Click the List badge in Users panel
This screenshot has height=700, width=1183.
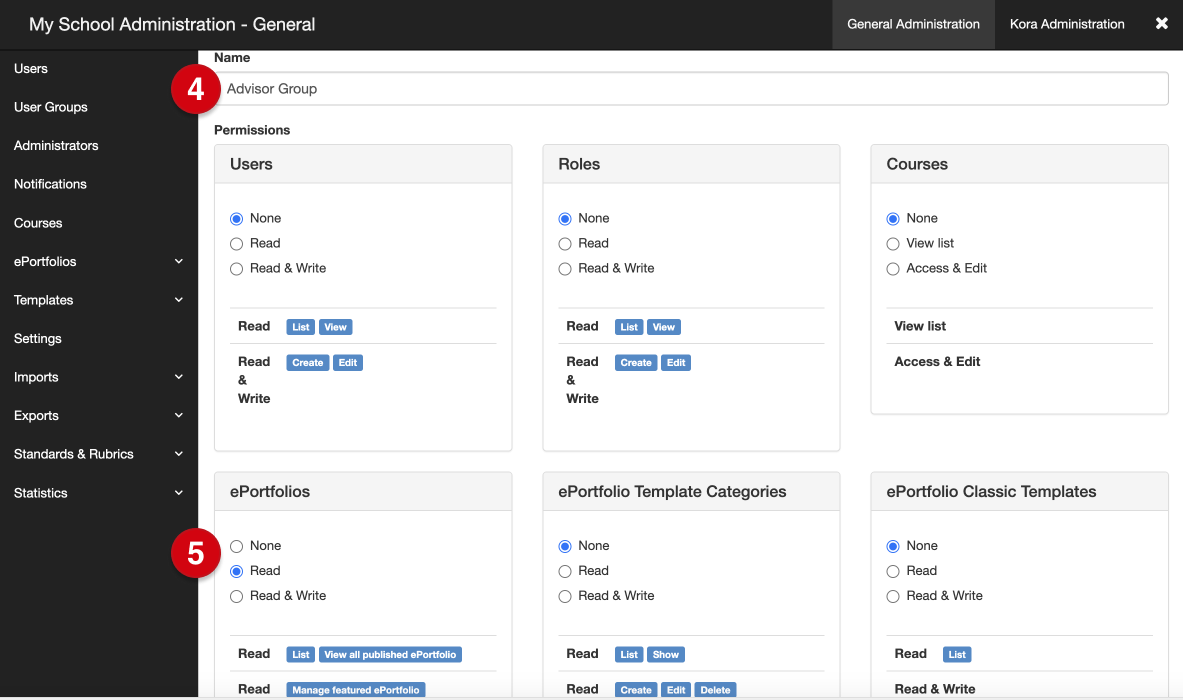pos(300,327)
